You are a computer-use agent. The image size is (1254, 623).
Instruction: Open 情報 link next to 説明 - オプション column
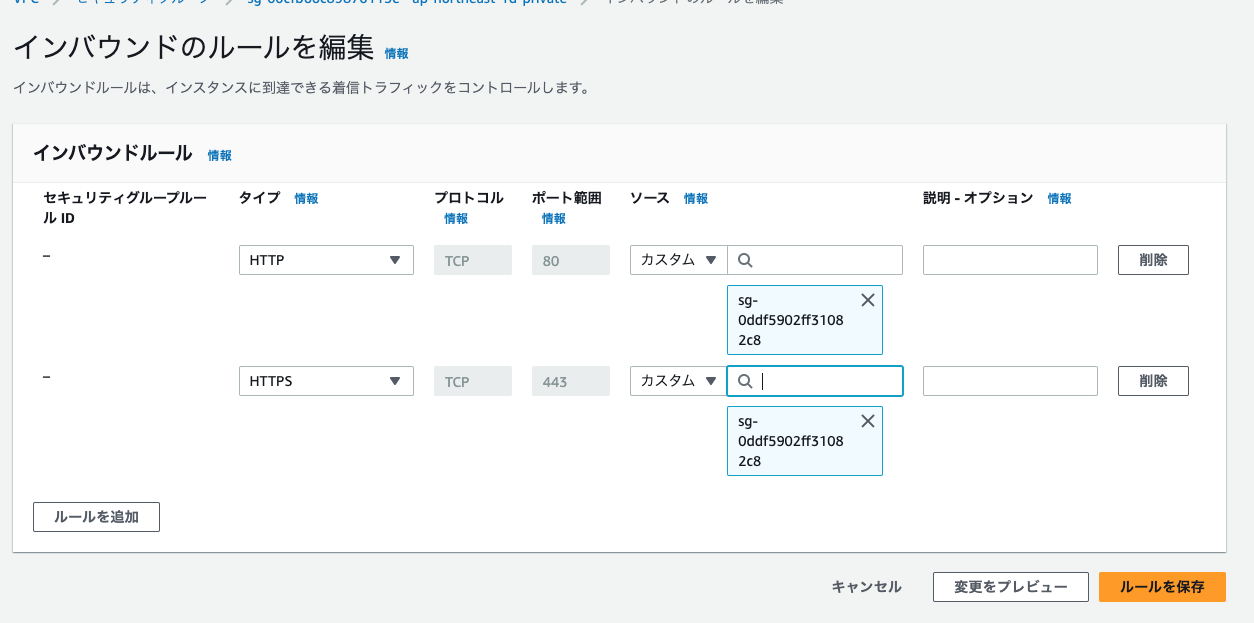click(x=1060, y=199)
